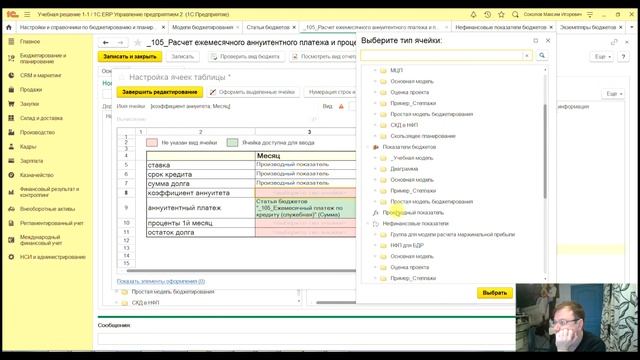This screenshot has width=640, height=360.
Task: Switch to Нефинансовые показатели бюджетов tab
Action: 501,27
